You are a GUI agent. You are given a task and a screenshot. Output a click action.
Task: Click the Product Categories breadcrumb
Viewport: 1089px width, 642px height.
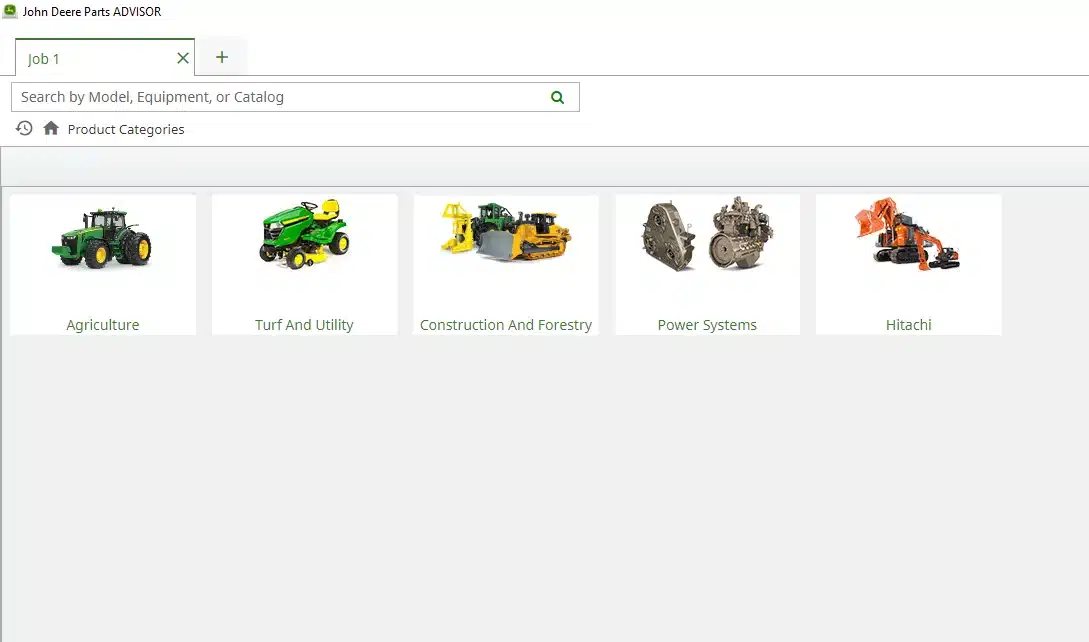coord(126,129)
